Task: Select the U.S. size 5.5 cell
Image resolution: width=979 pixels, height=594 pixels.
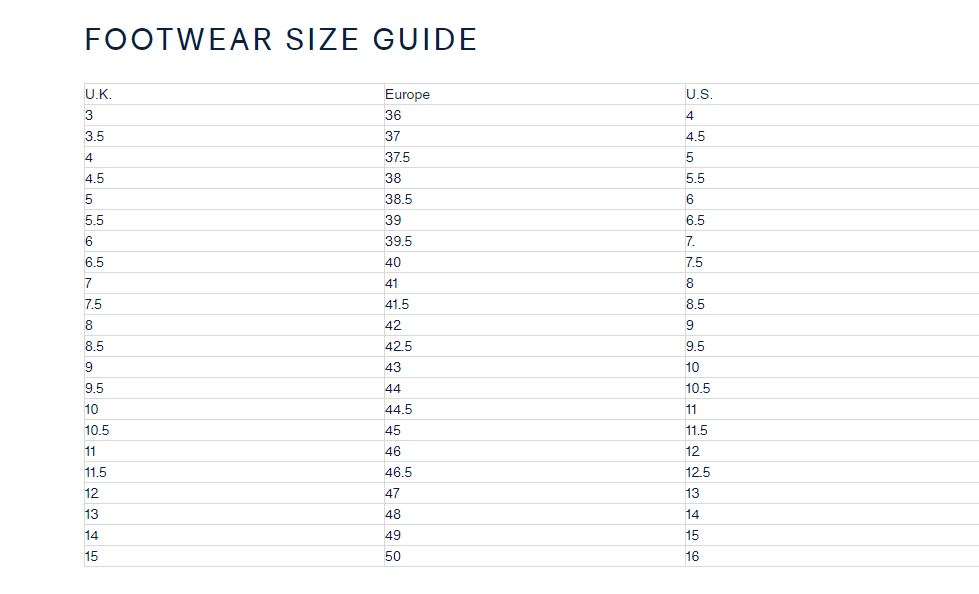Action: (695, 178)
